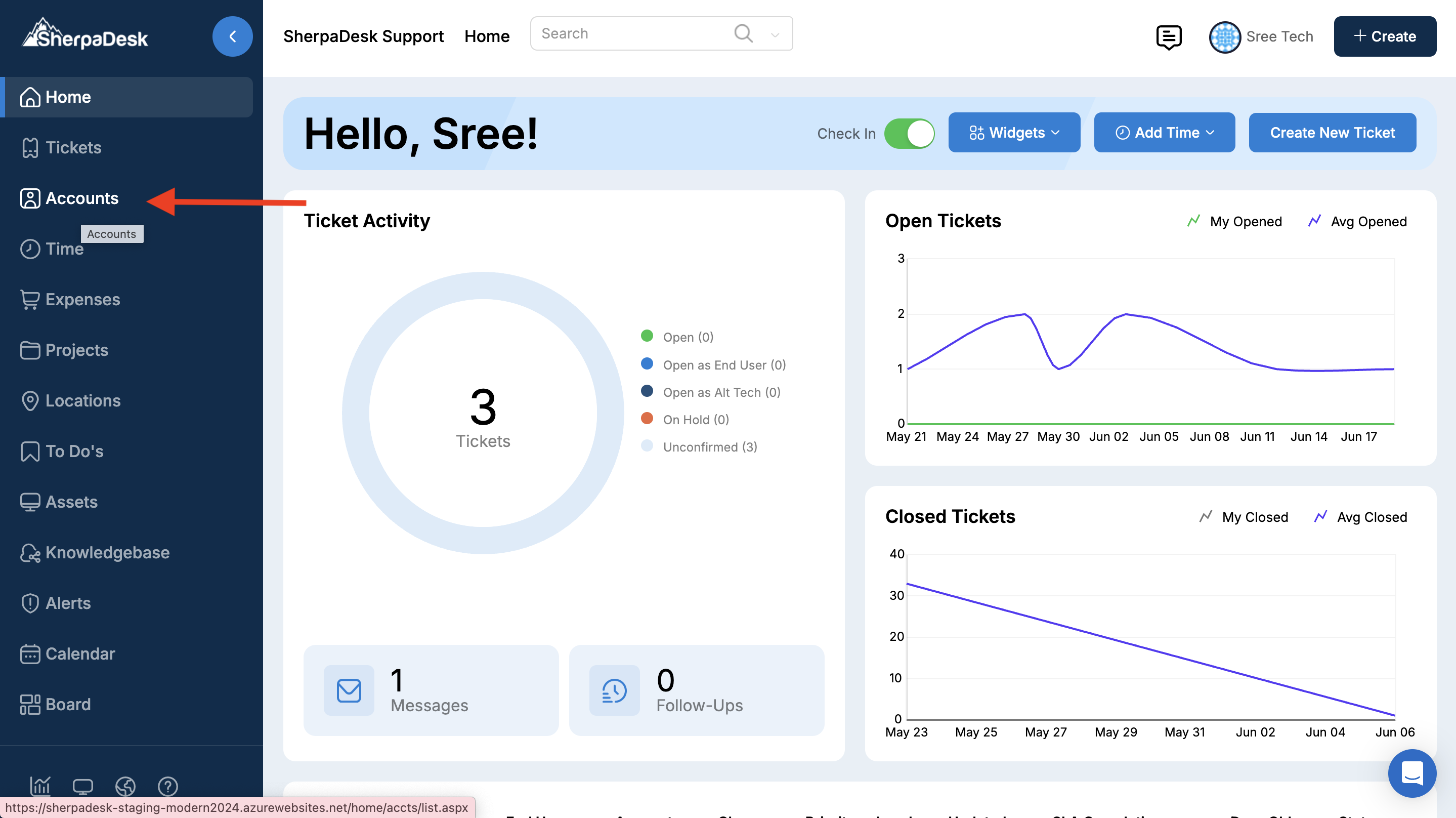Turn off the Check In toggle

pos(909,134)
